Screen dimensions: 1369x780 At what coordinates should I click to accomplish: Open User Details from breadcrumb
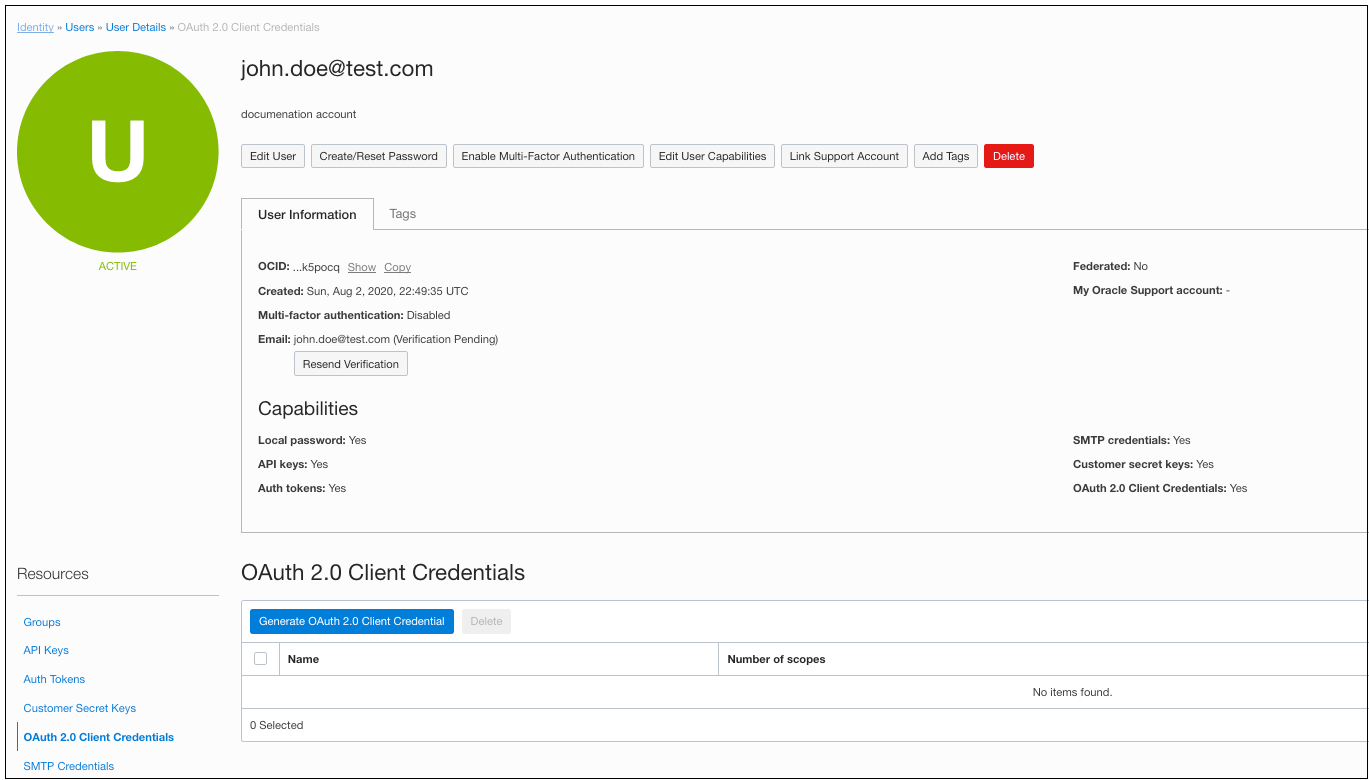click(x=135, y=27)
